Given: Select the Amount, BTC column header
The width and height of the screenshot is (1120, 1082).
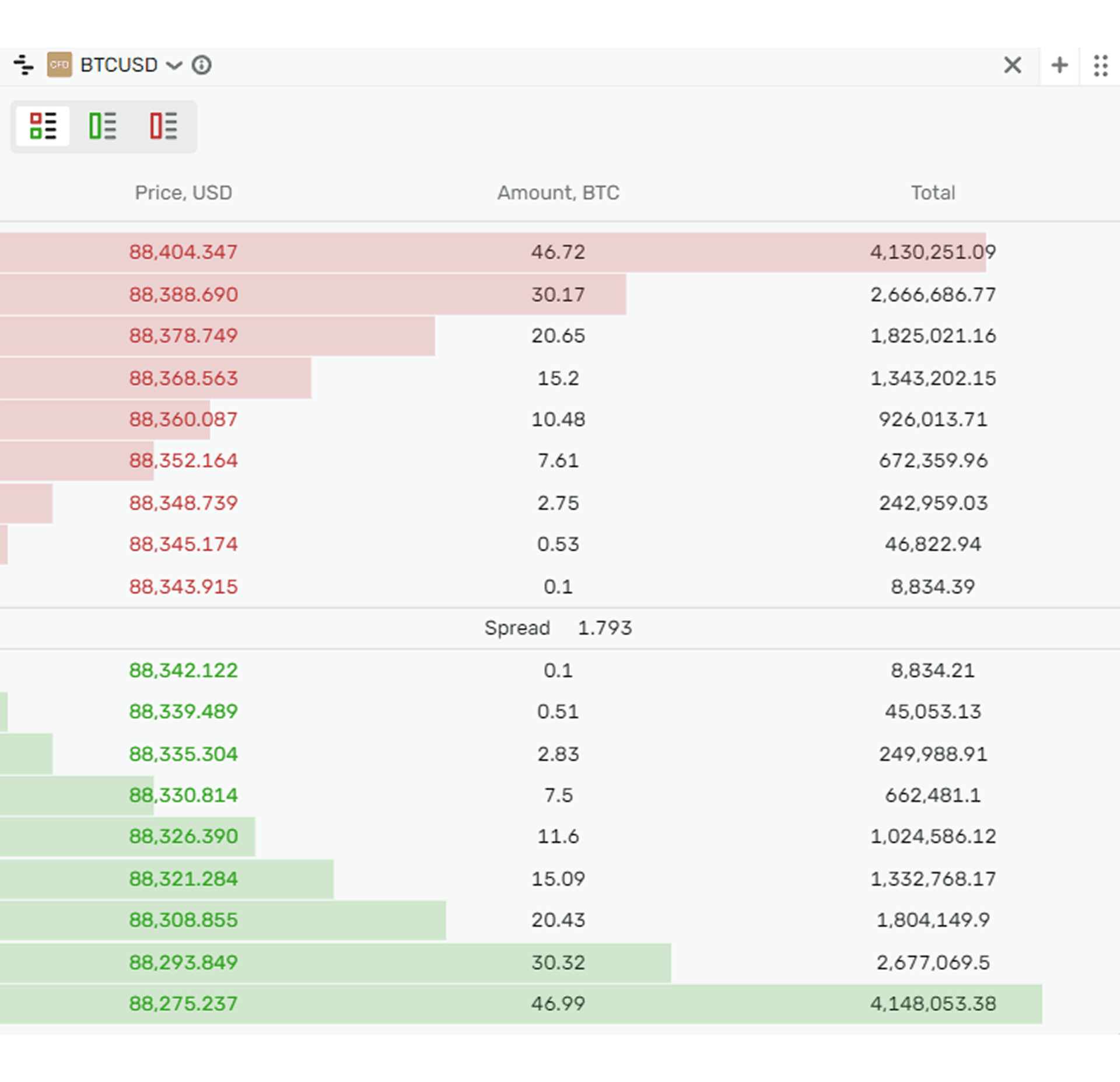Looking at the screenshot, I should click(558, 192).
